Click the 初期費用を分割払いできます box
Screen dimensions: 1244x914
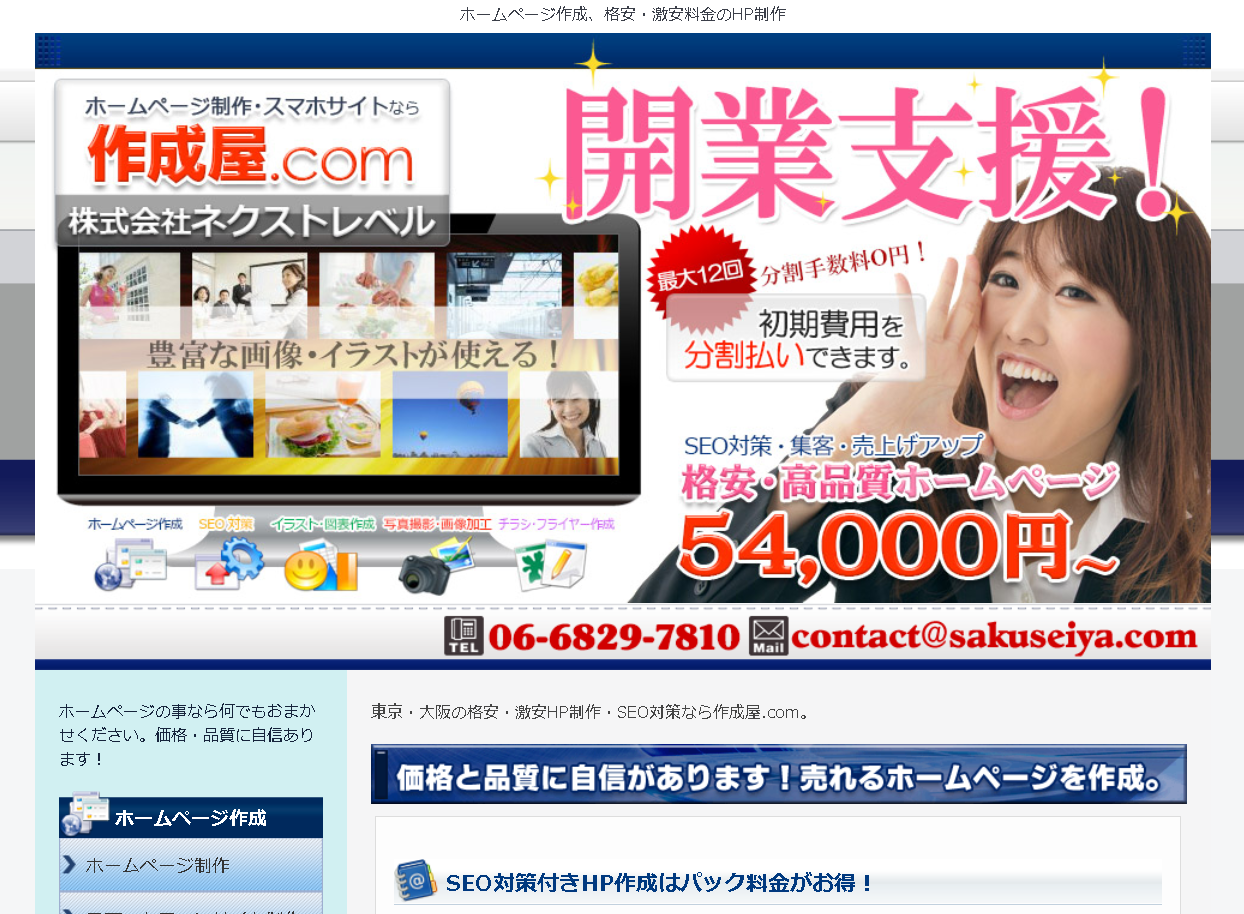click(x=796, y=339)
